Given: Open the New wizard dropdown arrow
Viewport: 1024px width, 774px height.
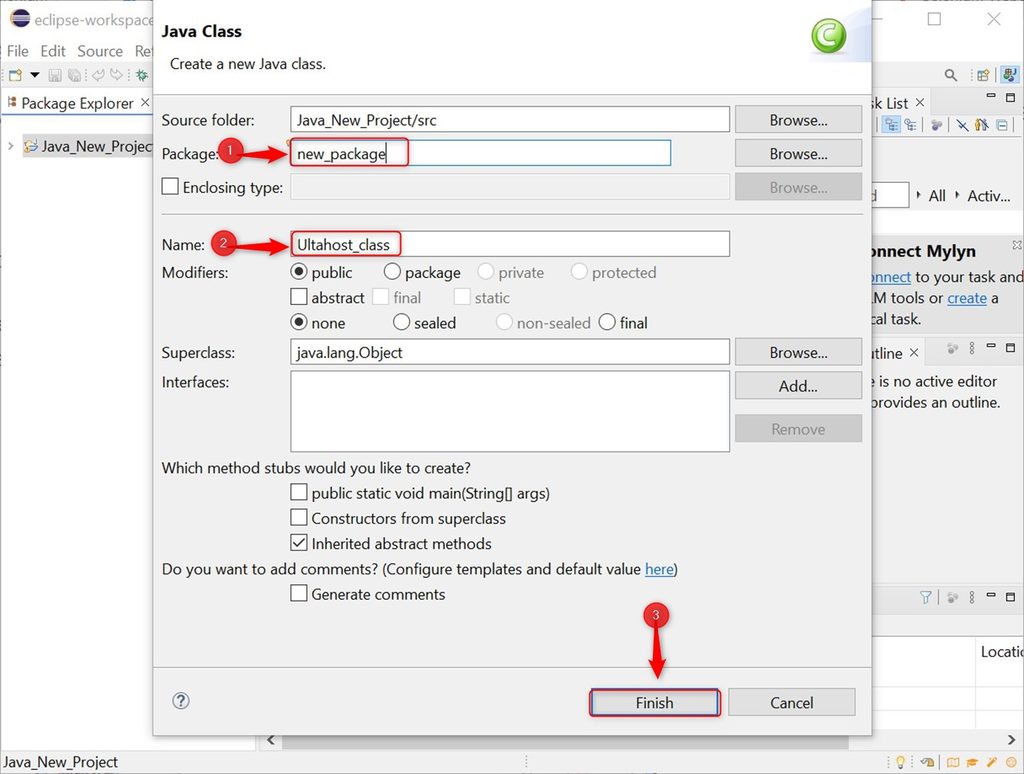Looking at the screenshot, I should coord(35,75).
